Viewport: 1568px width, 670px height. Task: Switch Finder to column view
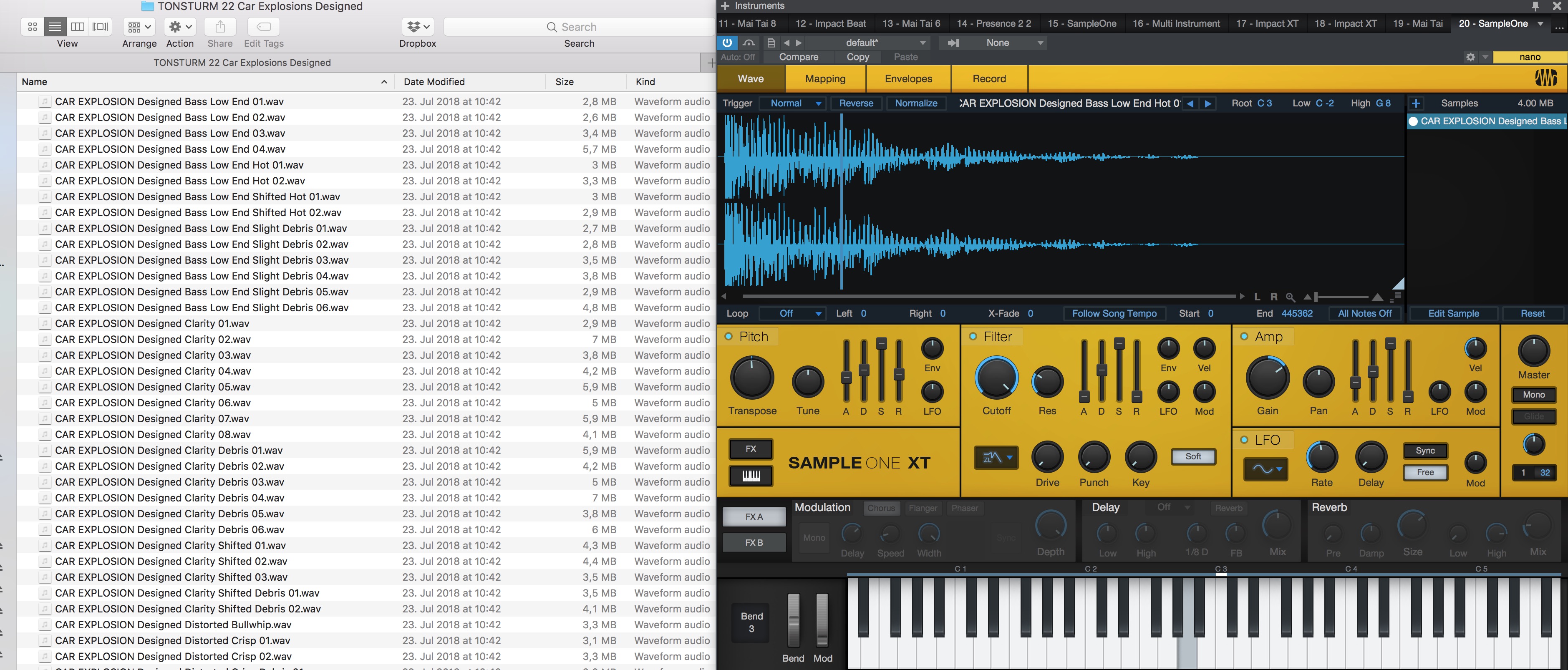coord(77,27)
